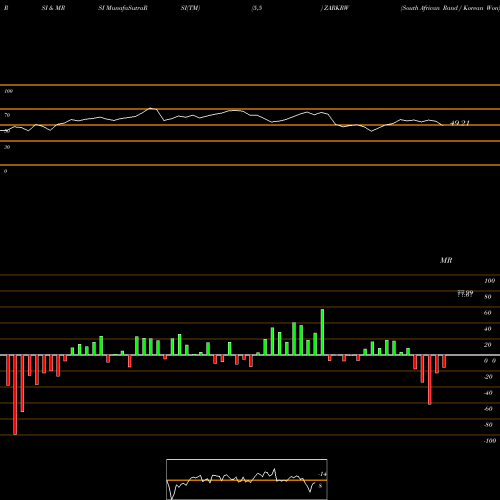
Task: Click the current RSI value 49.21
Action: (x=460, y=123)
